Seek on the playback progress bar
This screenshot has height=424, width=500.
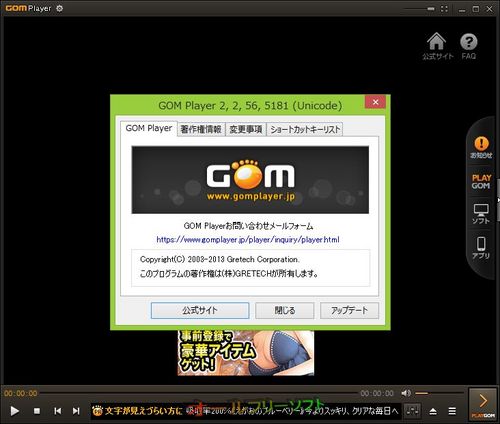(198, 393)
